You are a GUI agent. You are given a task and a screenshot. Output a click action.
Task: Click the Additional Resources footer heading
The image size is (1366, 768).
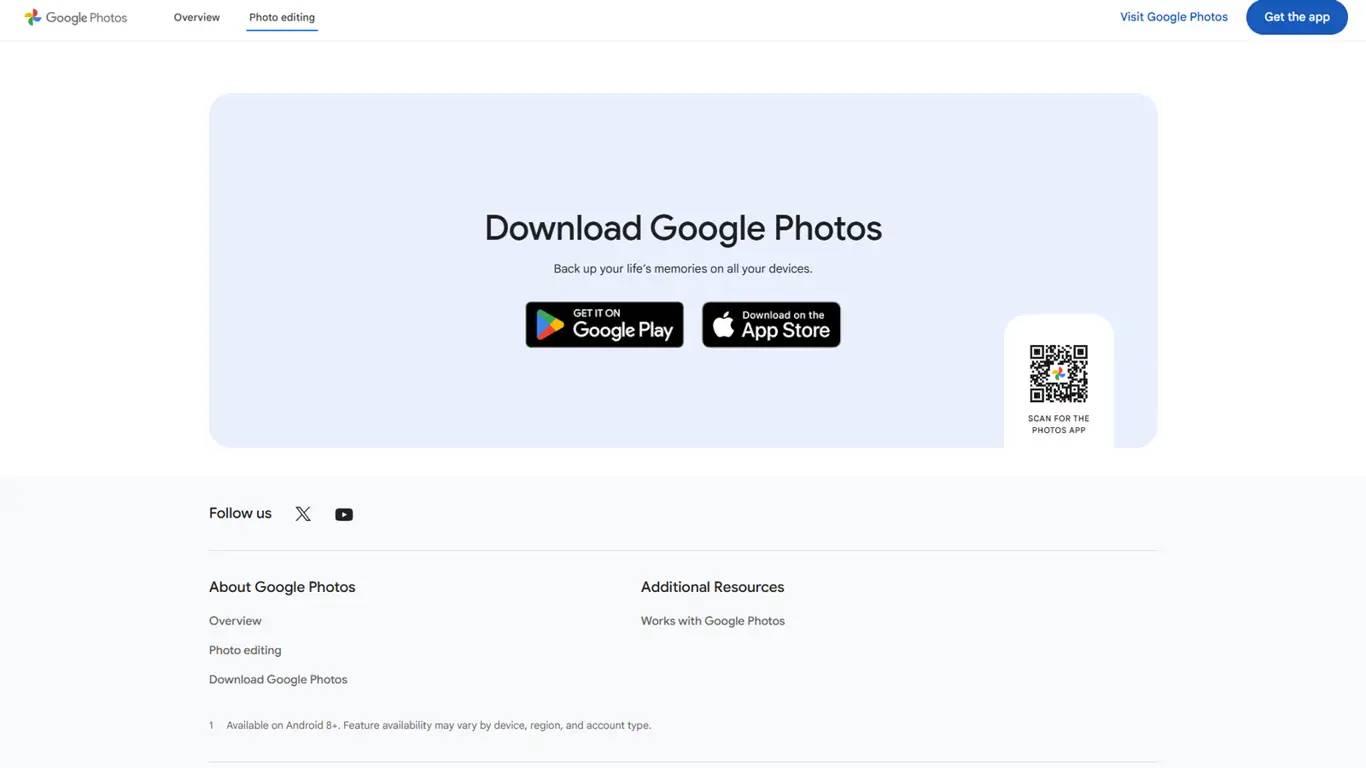pos(712,587)
